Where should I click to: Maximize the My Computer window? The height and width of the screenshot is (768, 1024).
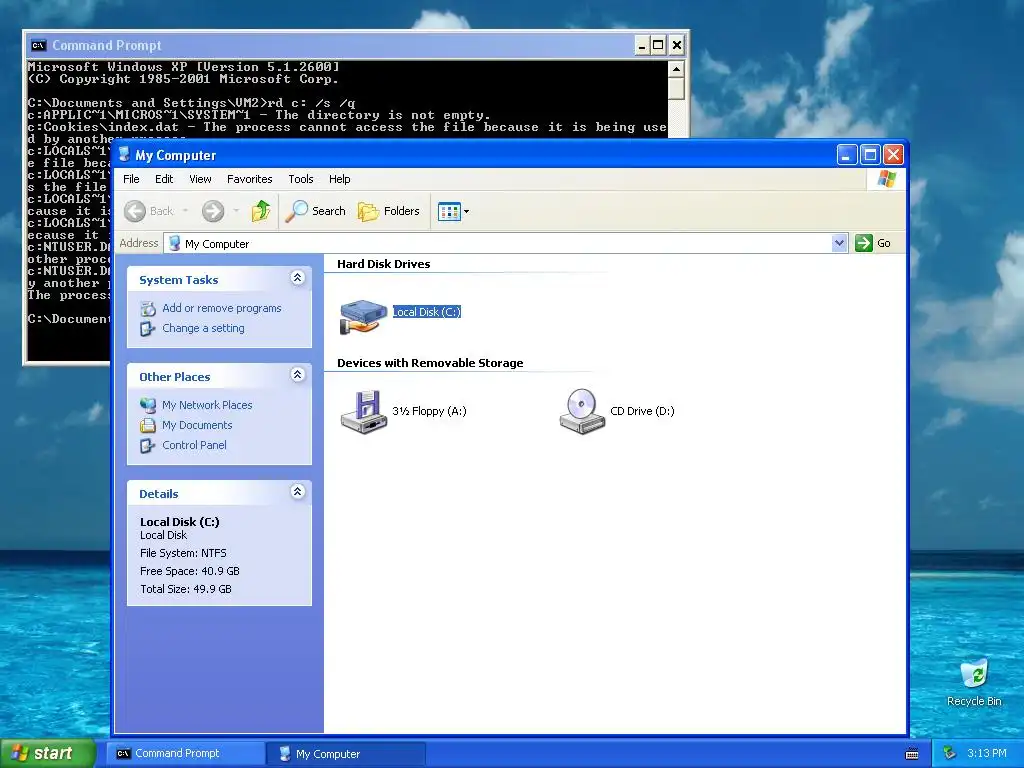click(870, 155)
